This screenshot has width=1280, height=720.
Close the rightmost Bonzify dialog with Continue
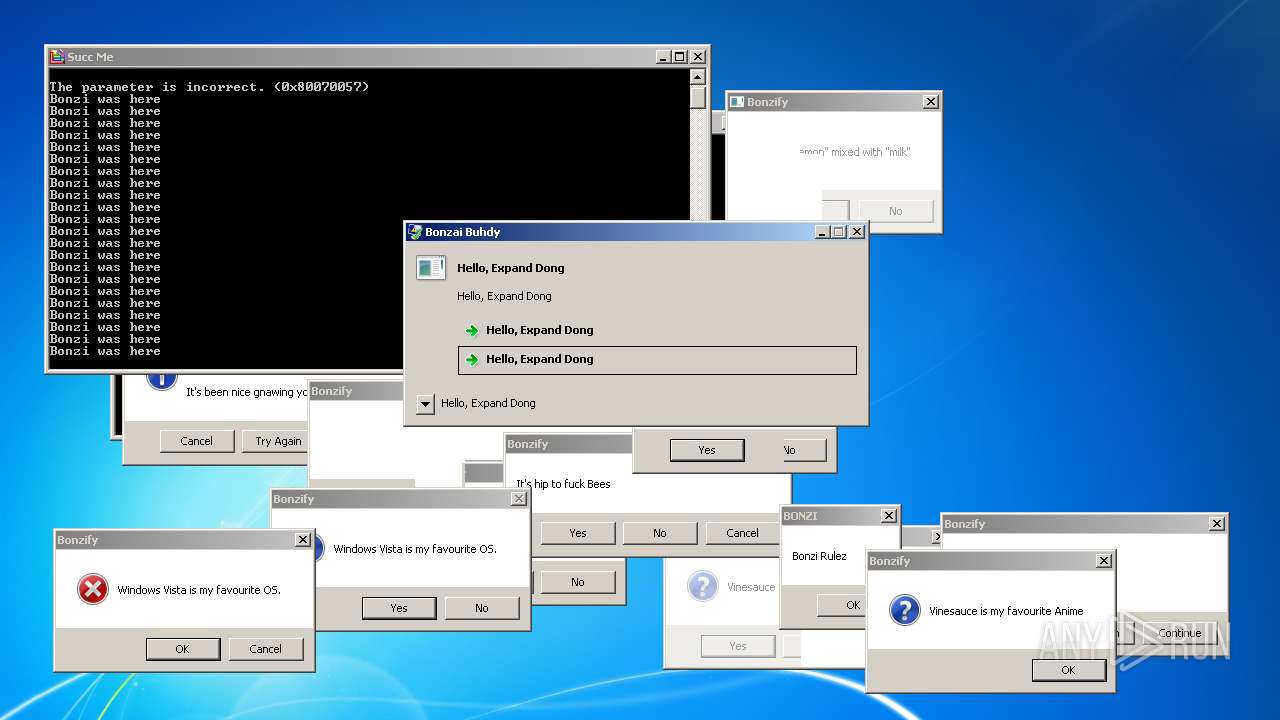(x=1217, y=524)
